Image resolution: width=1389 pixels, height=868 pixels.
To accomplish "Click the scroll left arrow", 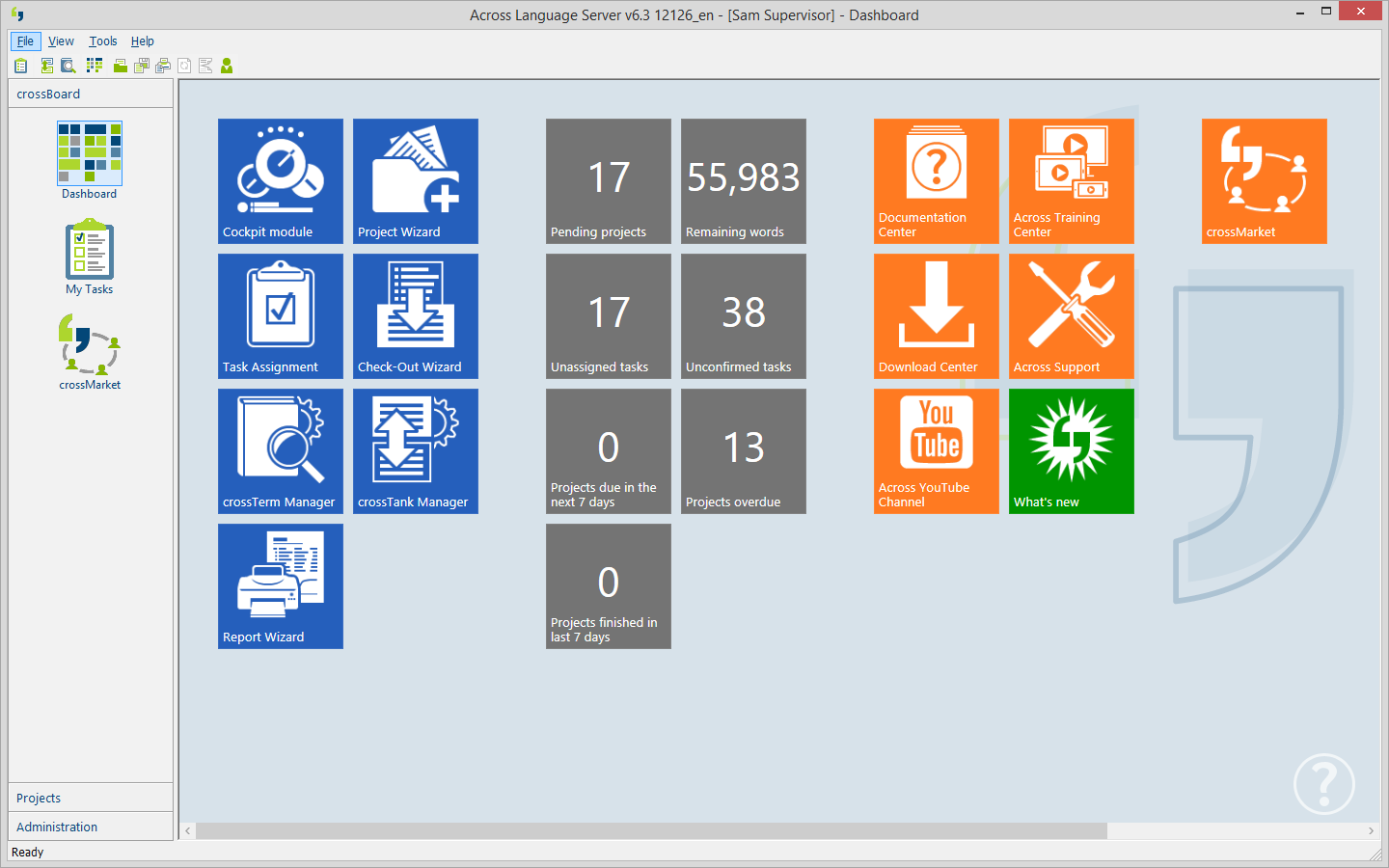I will coord(188,830).
